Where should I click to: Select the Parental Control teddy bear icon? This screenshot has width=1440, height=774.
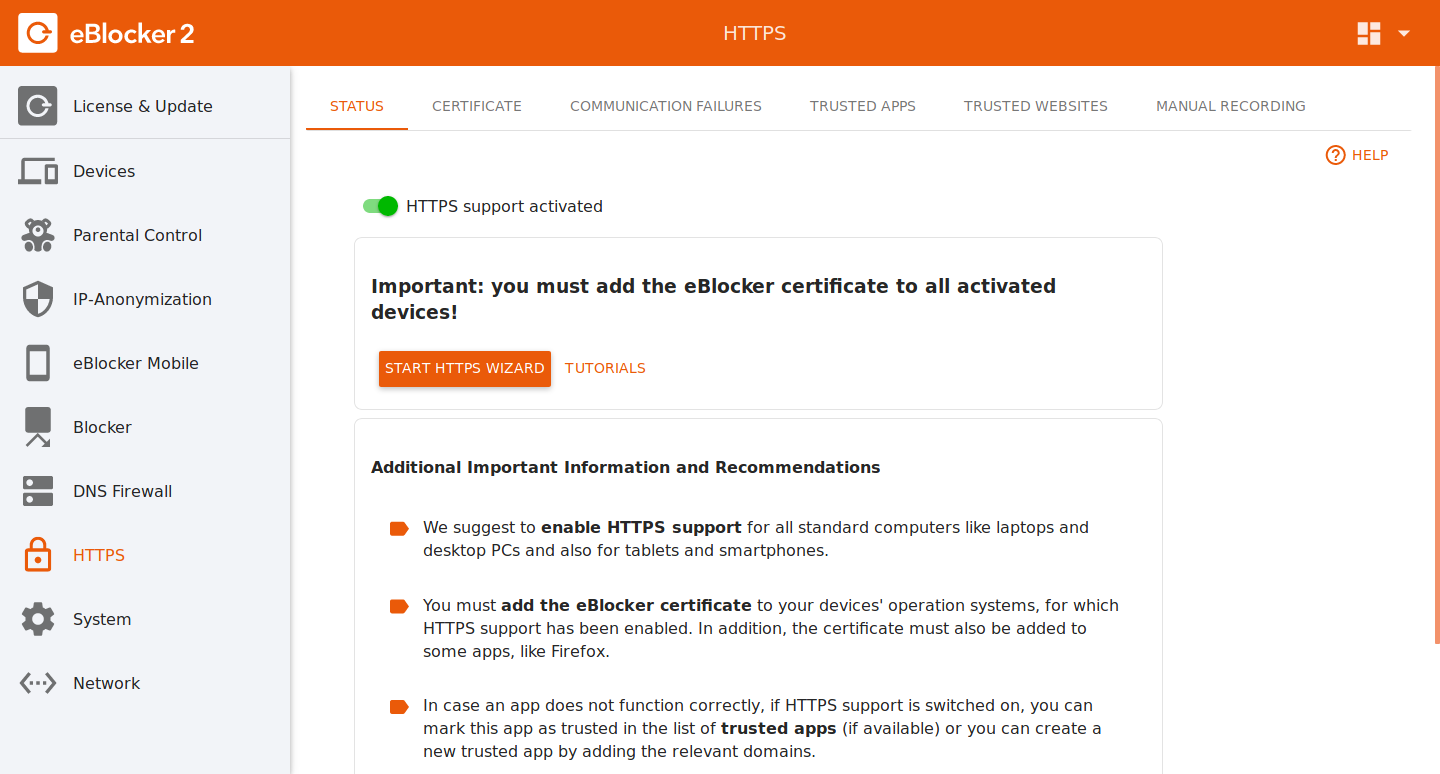coord(38,235)
